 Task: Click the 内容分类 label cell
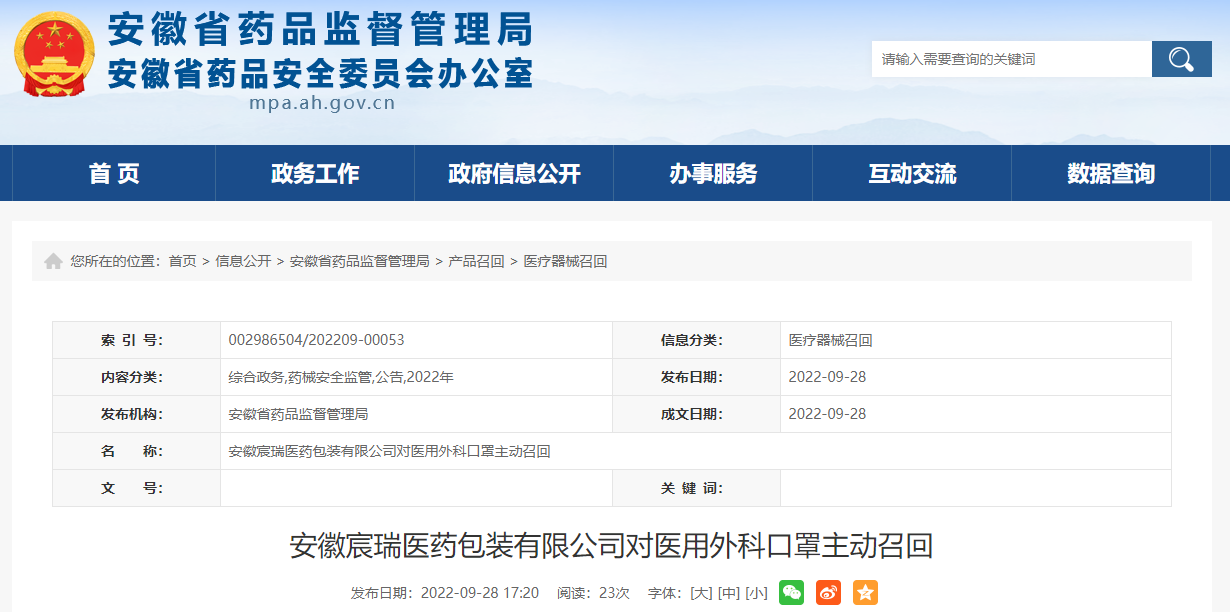pos(137,377)
